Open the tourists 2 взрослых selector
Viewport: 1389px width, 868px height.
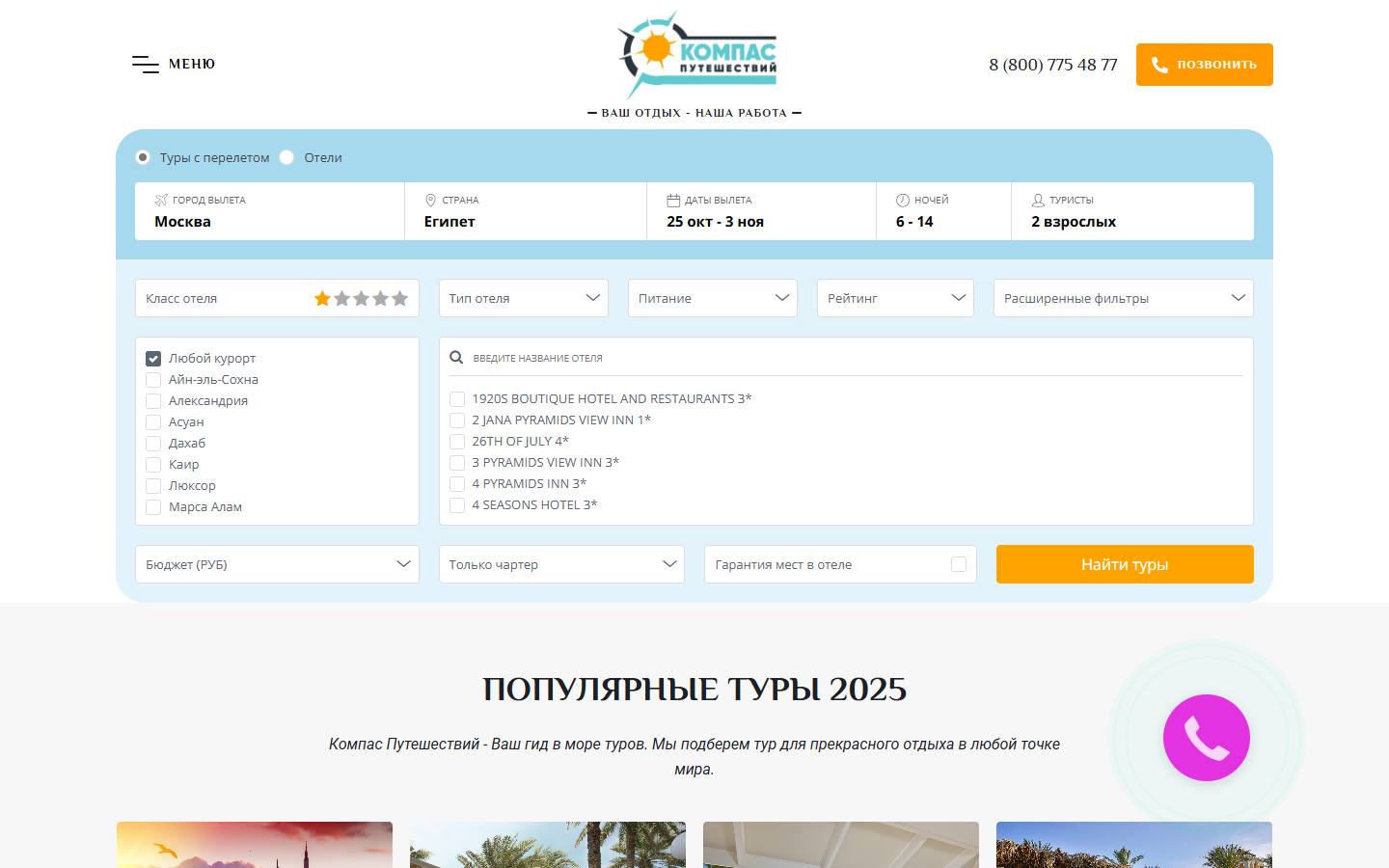tap(1132, 211)
